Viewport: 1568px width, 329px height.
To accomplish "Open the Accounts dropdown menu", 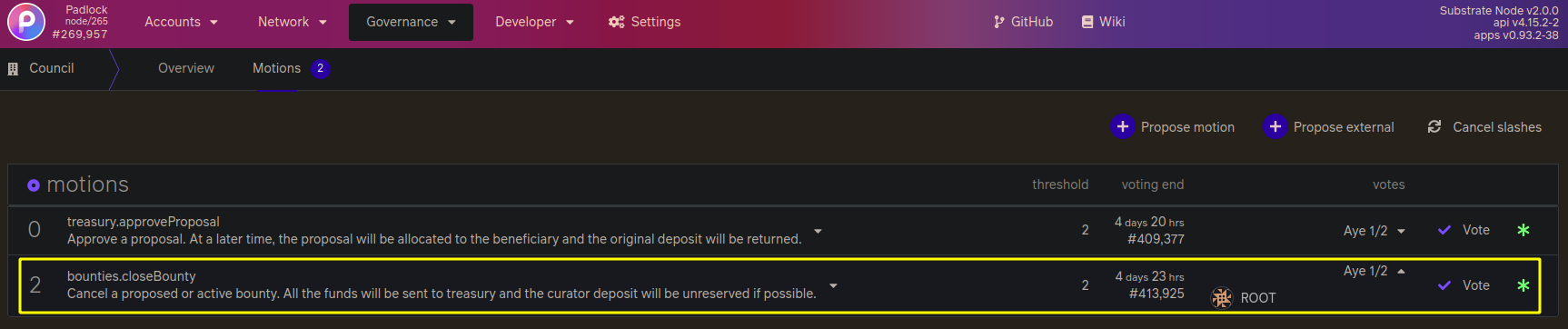I will click(181, 22).
